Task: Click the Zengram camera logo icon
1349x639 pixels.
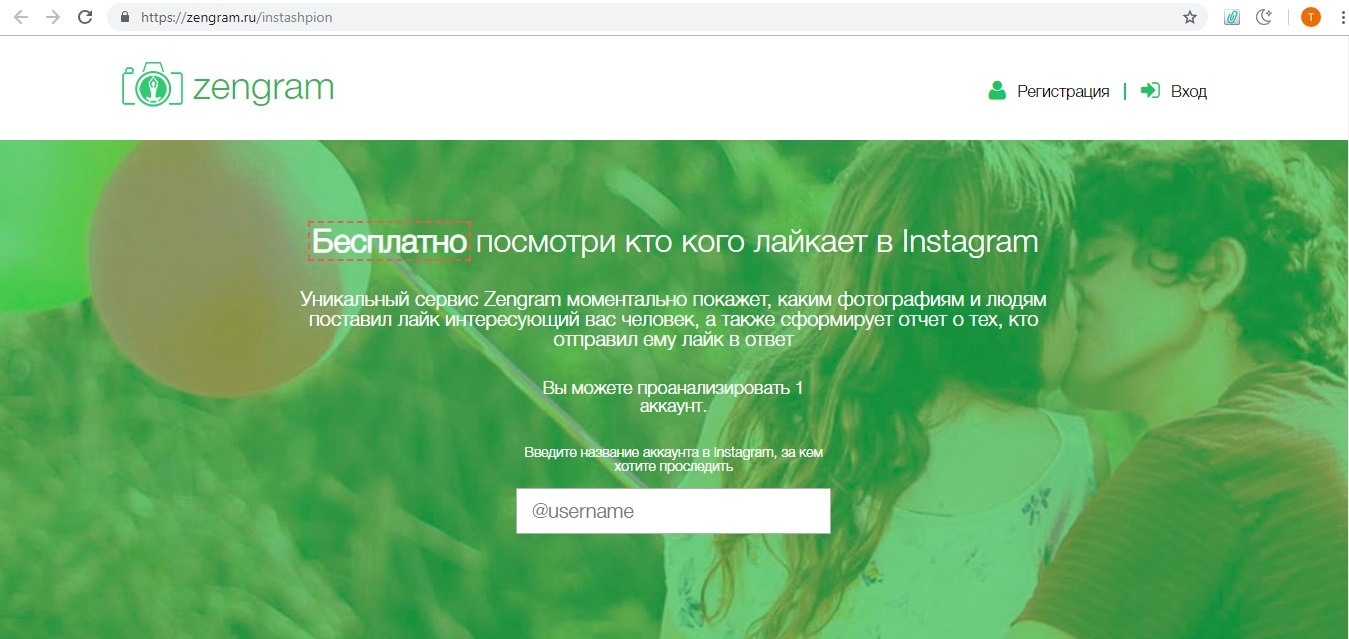Action: click(x=152, y=85)
